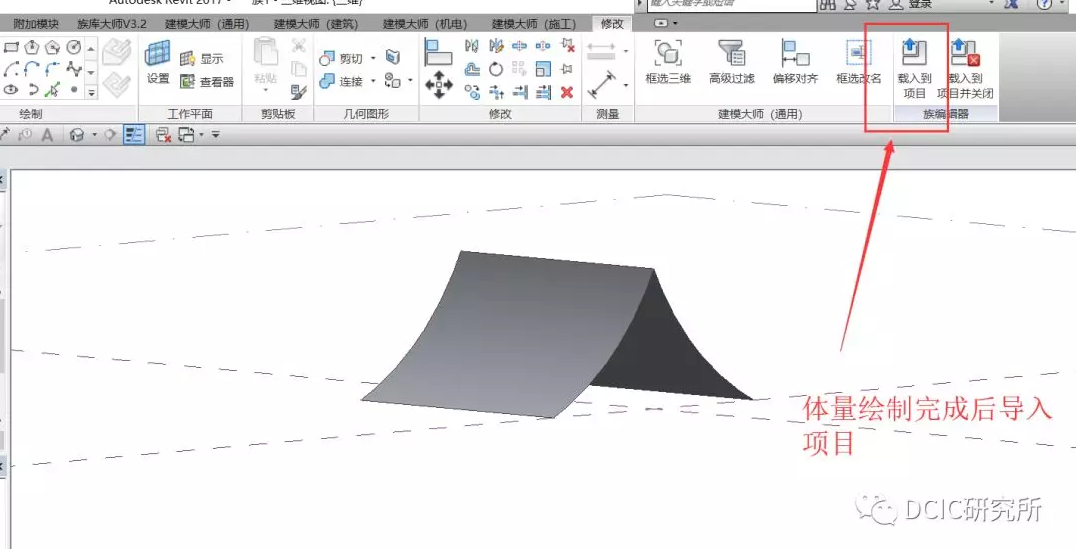Click the Align tool icon
This screenshot has width=1076, height=549.
pos(438,52)
